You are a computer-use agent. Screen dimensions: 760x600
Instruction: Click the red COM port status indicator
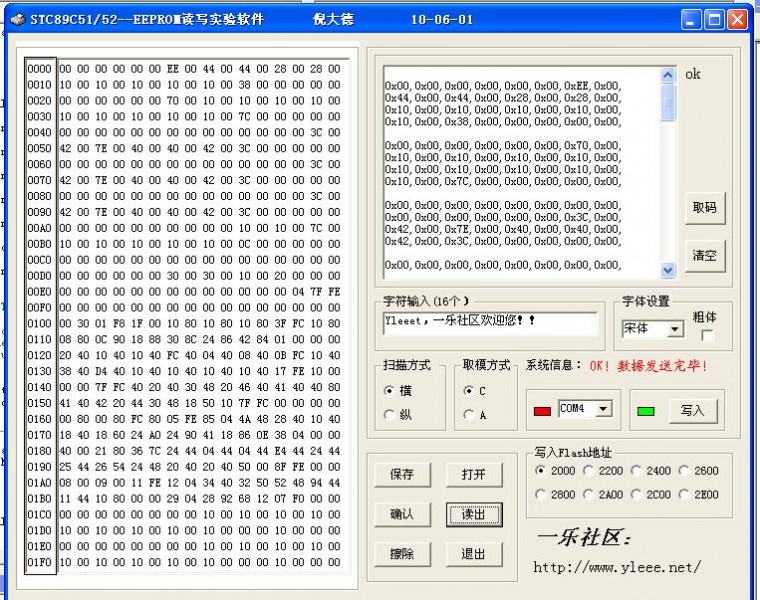pos(541,410)
